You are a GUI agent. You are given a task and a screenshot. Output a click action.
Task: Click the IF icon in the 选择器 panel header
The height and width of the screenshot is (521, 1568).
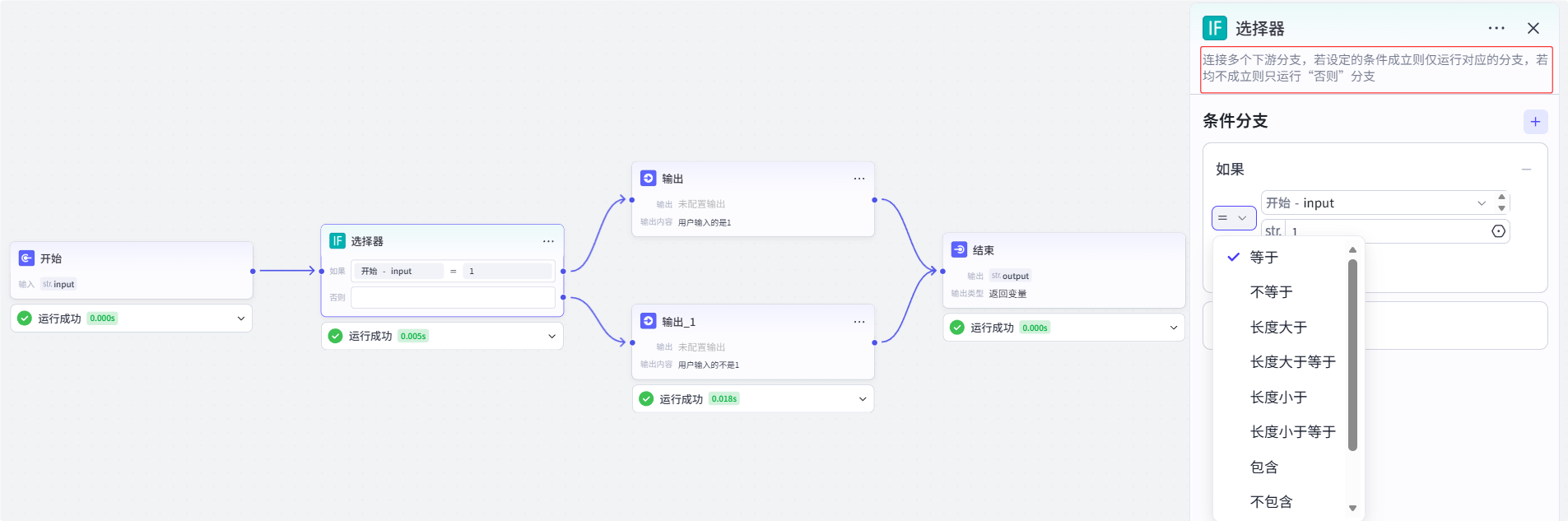(x=1216, y=28)
